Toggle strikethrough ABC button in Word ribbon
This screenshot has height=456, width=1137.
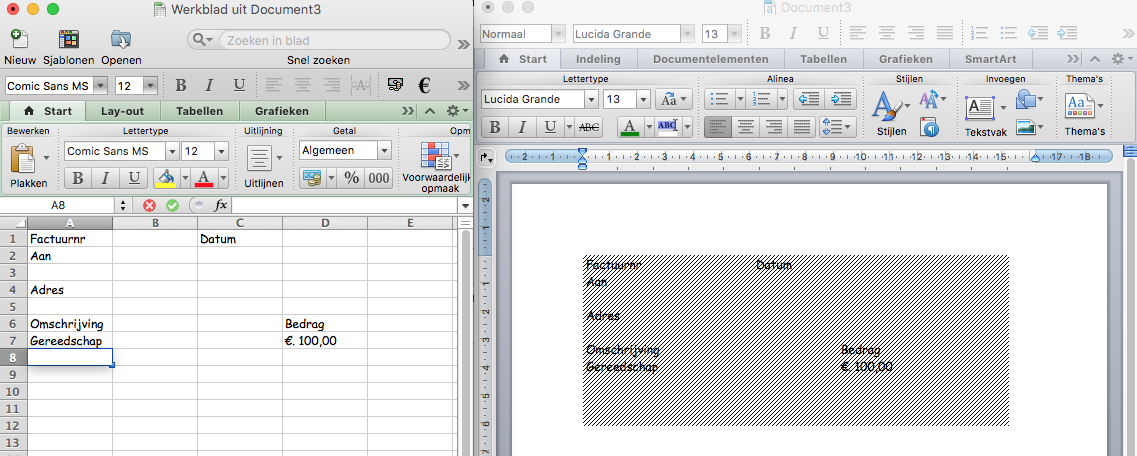click(589, 127)
